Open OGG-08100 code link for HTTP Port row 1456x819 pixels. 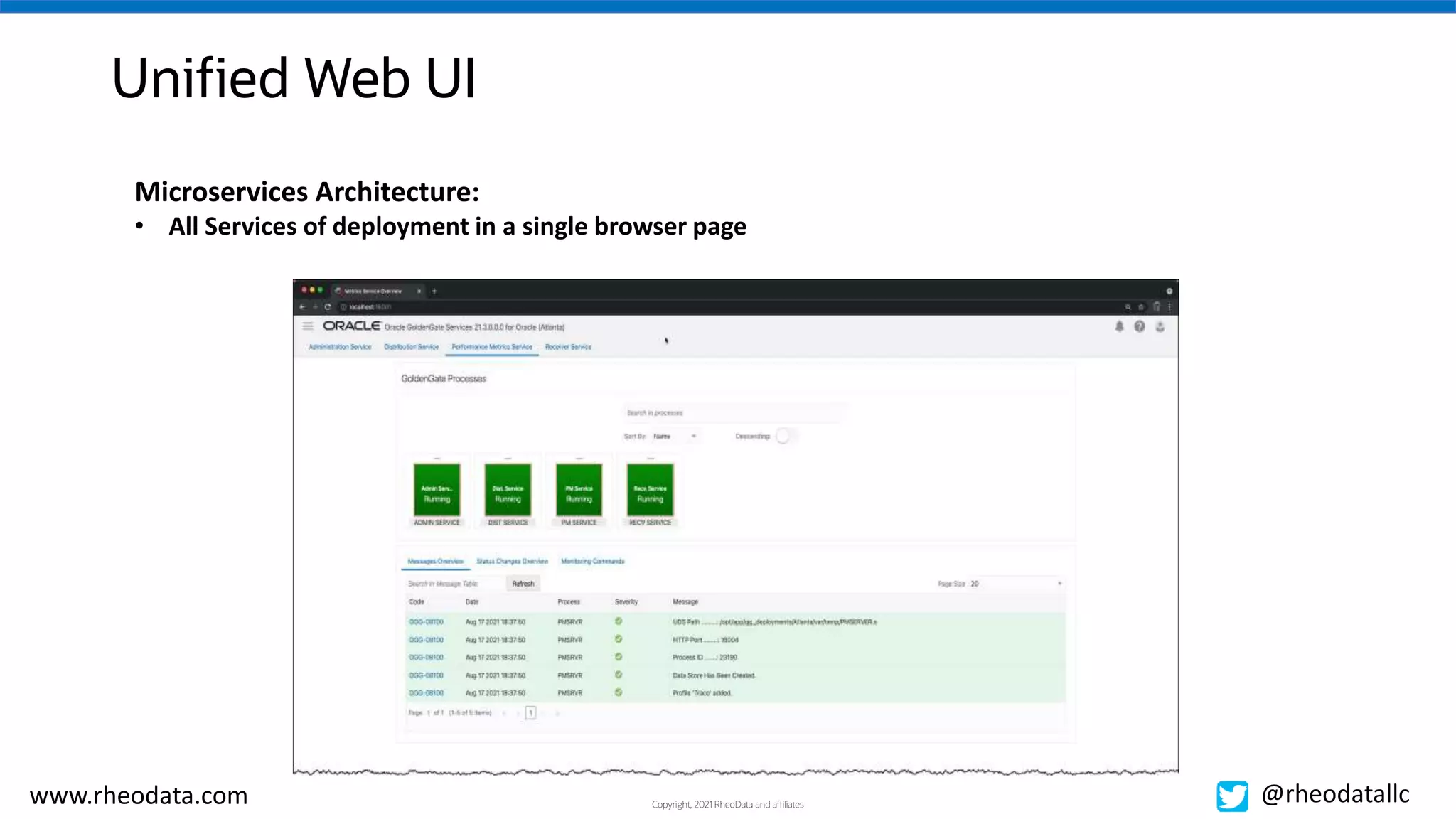point(426,640)
